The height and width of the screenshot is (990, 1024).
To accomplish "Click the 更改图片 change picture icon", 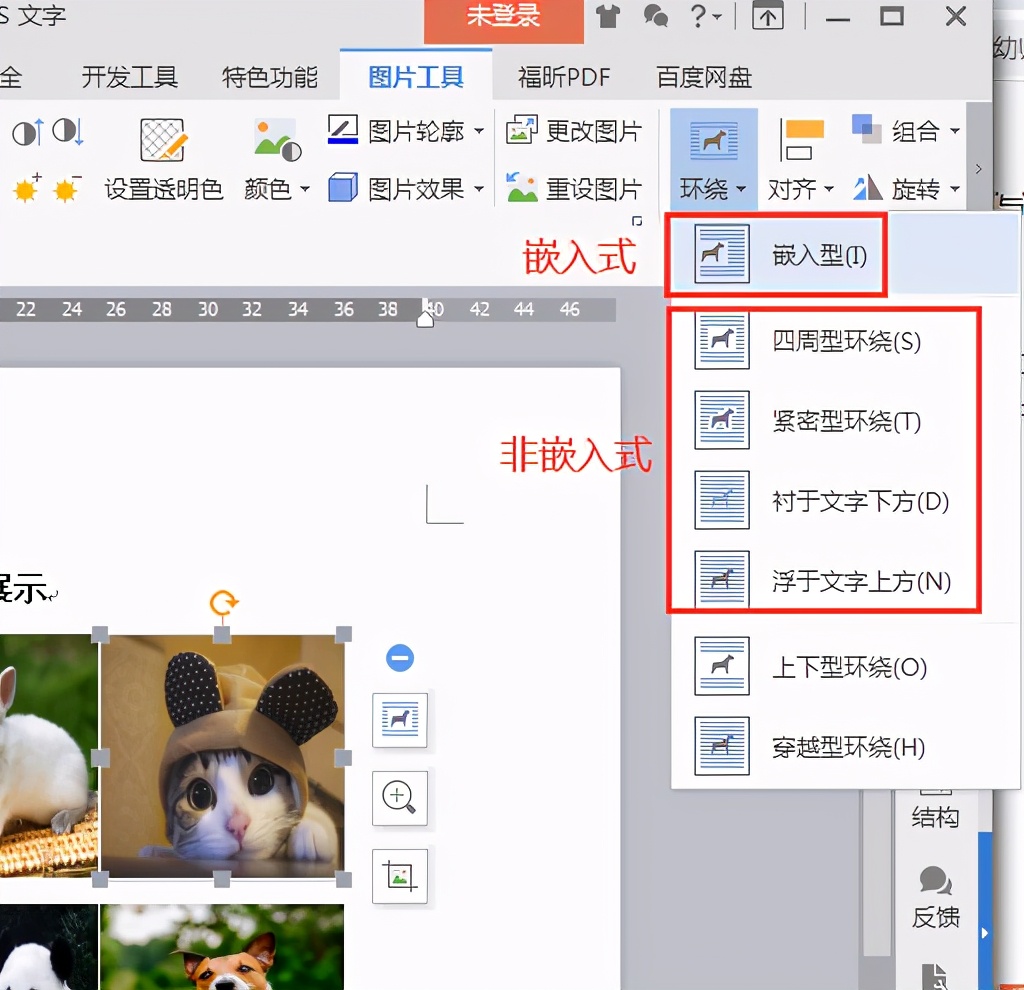I will tap(521, 129).
